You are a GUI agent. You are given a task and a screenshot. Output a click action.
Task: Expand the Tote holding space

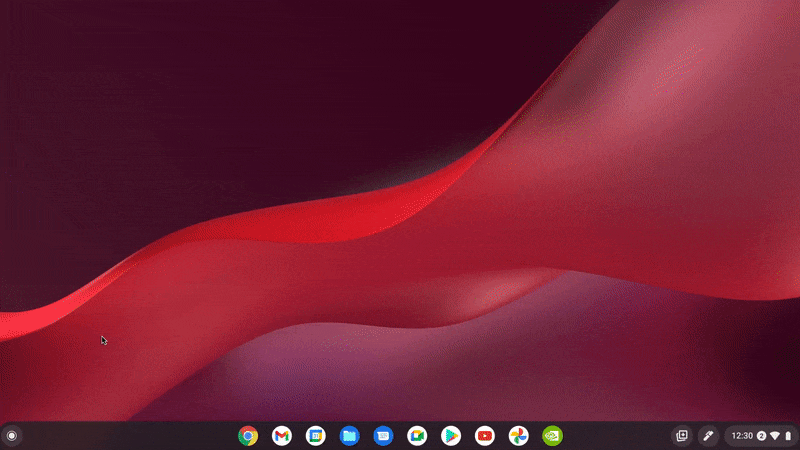(682, 436)
